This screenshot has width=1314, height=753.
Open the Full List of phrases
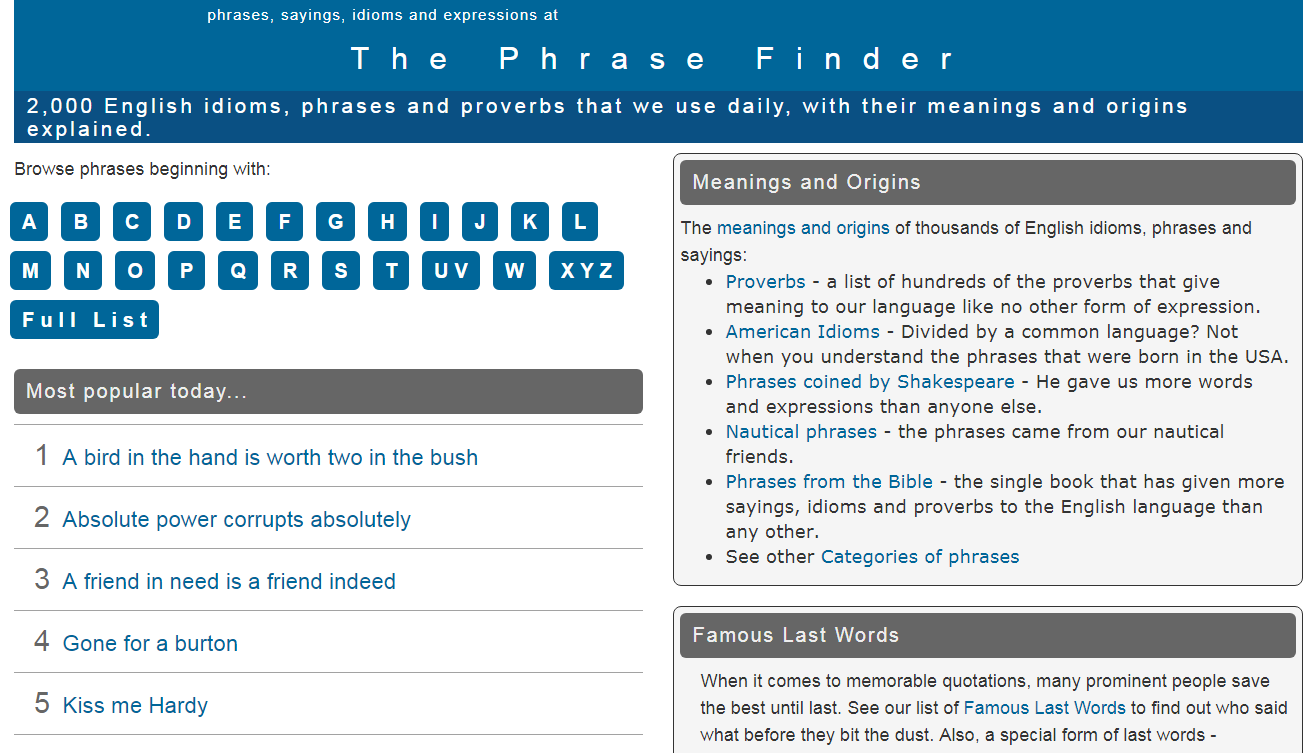click(x=84, y=319)
